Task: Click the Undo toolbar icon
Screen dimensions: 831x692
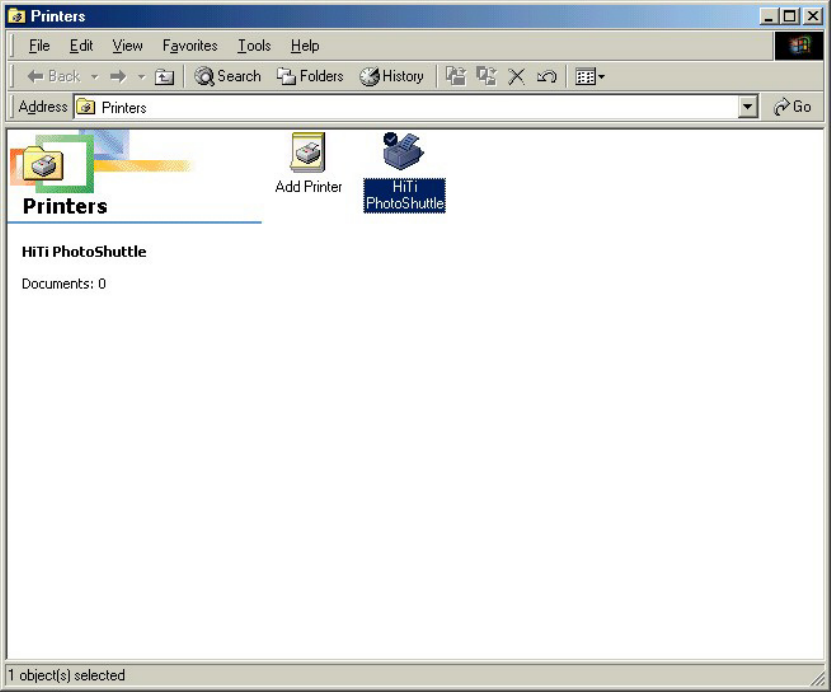Action: coord(546,77)
